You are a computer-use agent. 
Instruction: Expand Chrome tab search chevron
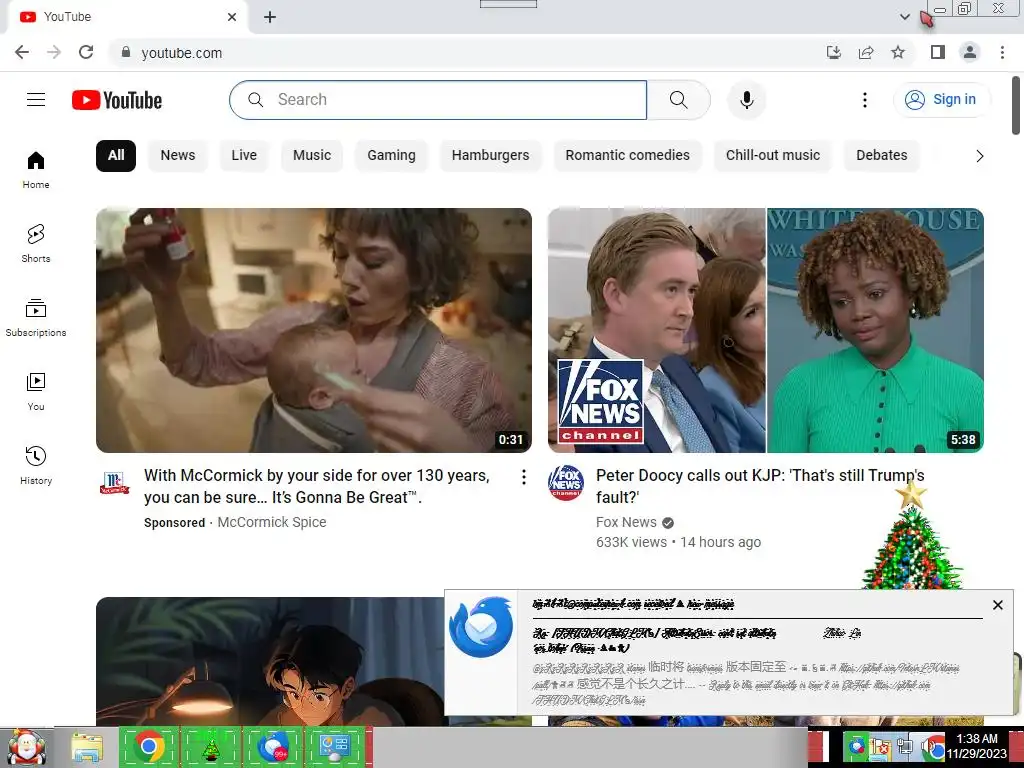click(904, 17)
